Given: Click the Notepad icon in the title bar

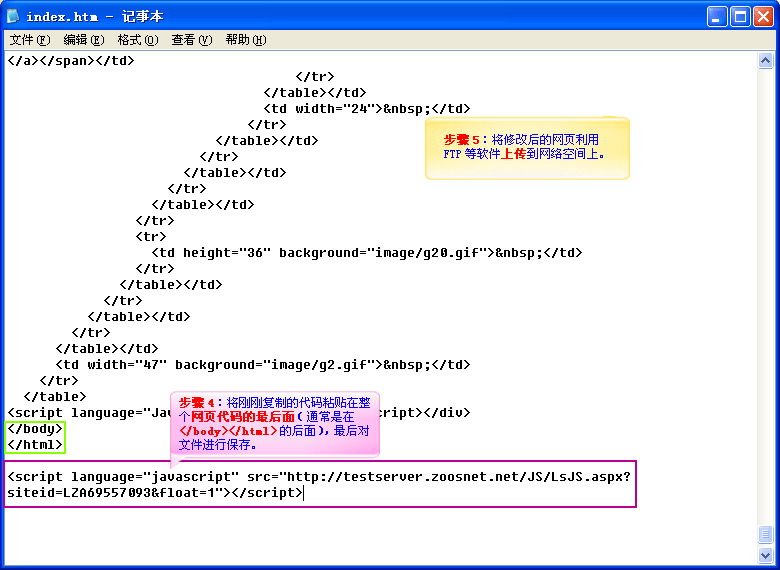Looking at the screenshot, I should point(12,16).
